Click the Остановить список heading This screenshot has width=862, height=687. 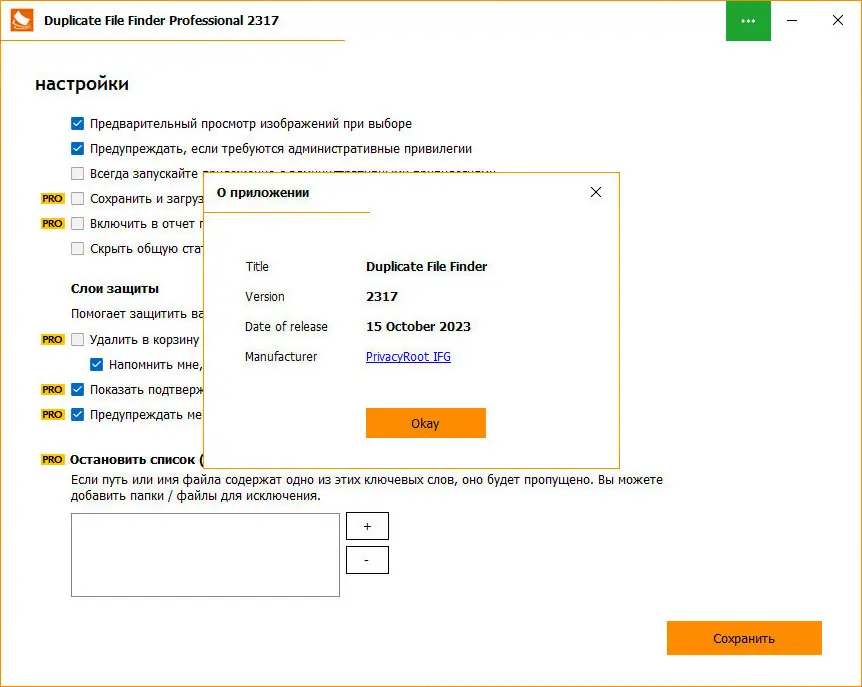[x=136, y=459]
